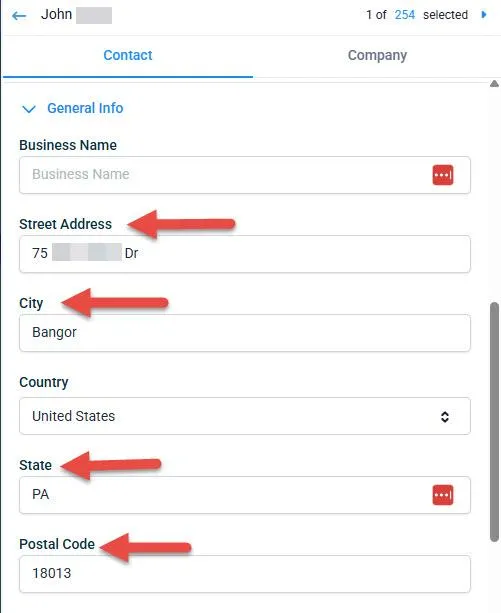
Task: Open the Country dropdown
Action: (245, 416)
